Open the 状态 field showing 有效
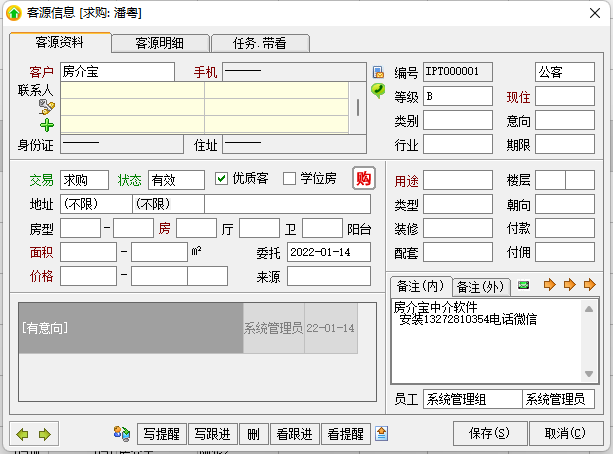The image size is (613, 454). pos(176,180)
